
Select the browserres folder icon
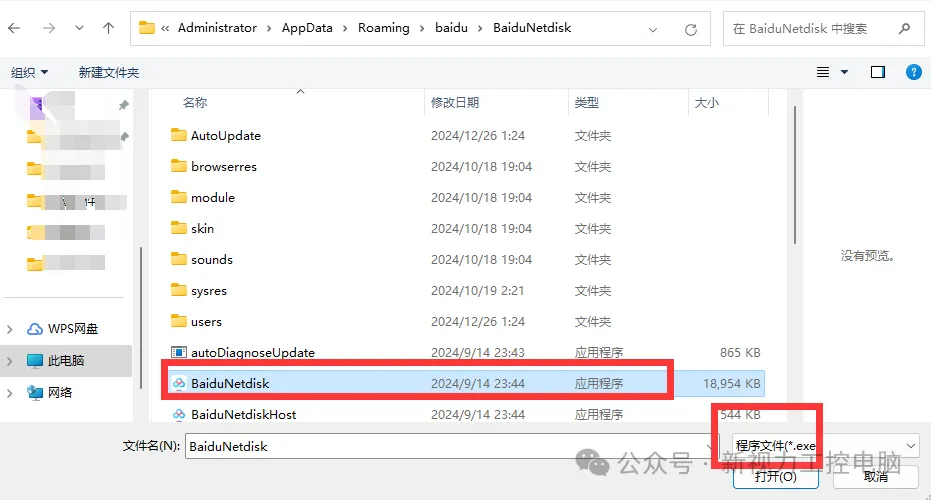(179, 166)
